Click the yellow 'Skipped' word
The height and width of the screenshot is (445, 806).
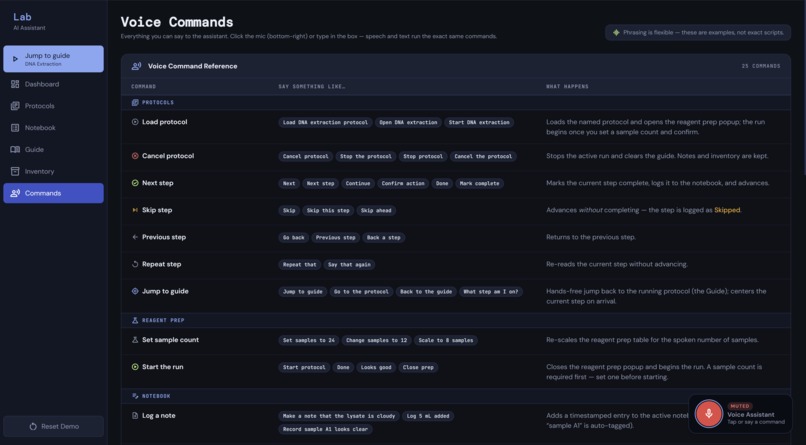click(x=727, y=210)
